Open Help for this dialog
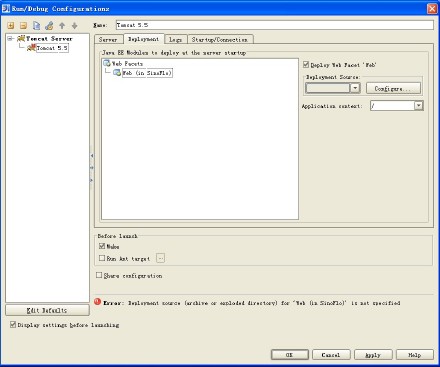The height and width of the screenshot is (367, 440). (415, 355)
